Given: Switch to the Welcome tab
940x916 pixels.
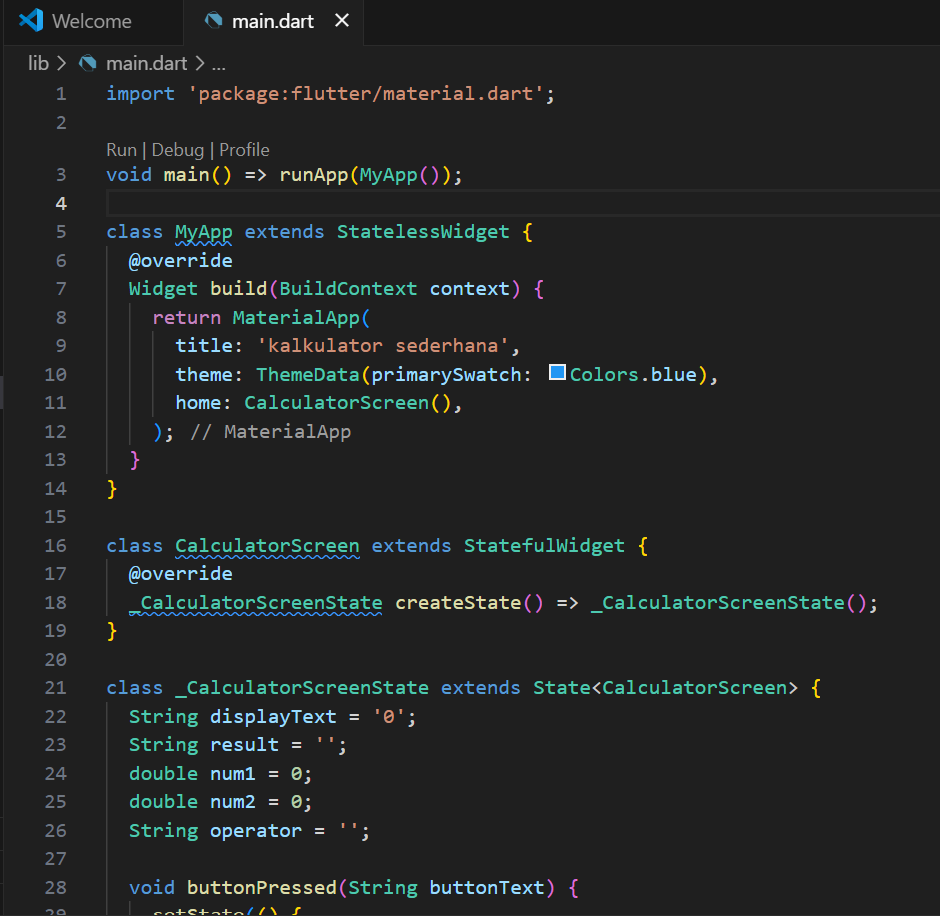Looking at the screenshot, I should 90,20.
